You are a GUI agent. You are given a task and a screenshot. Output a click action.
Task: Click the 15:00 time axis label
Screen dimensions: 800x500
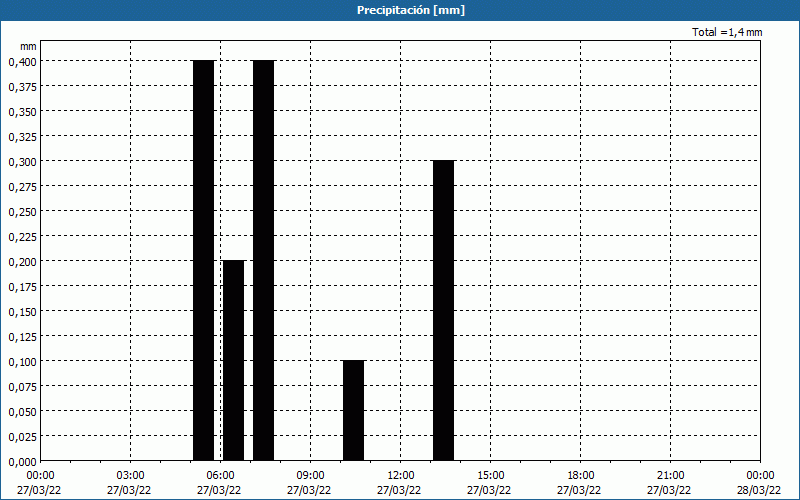pyautogui.click(x=490, y=476)
